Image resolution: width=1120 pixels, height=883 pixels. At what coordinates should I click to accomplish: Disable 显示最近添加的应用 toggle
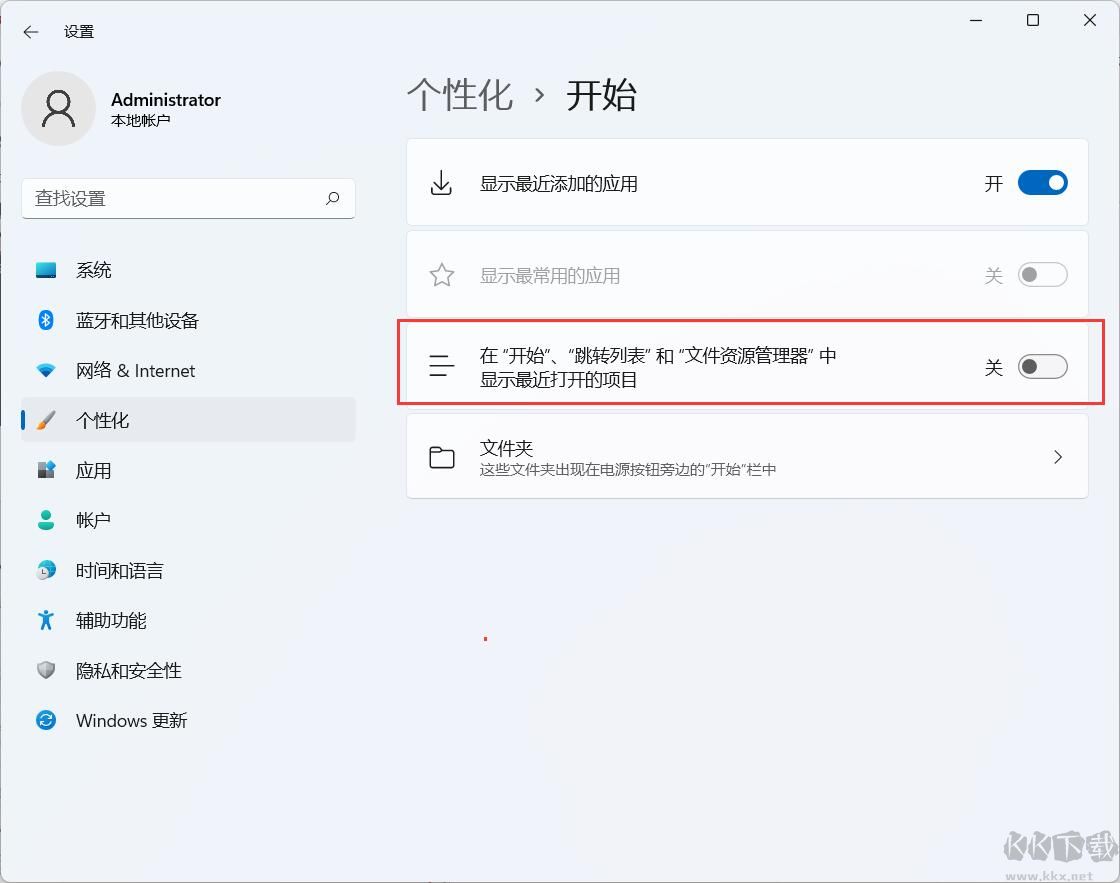[x=1042, y=183]
